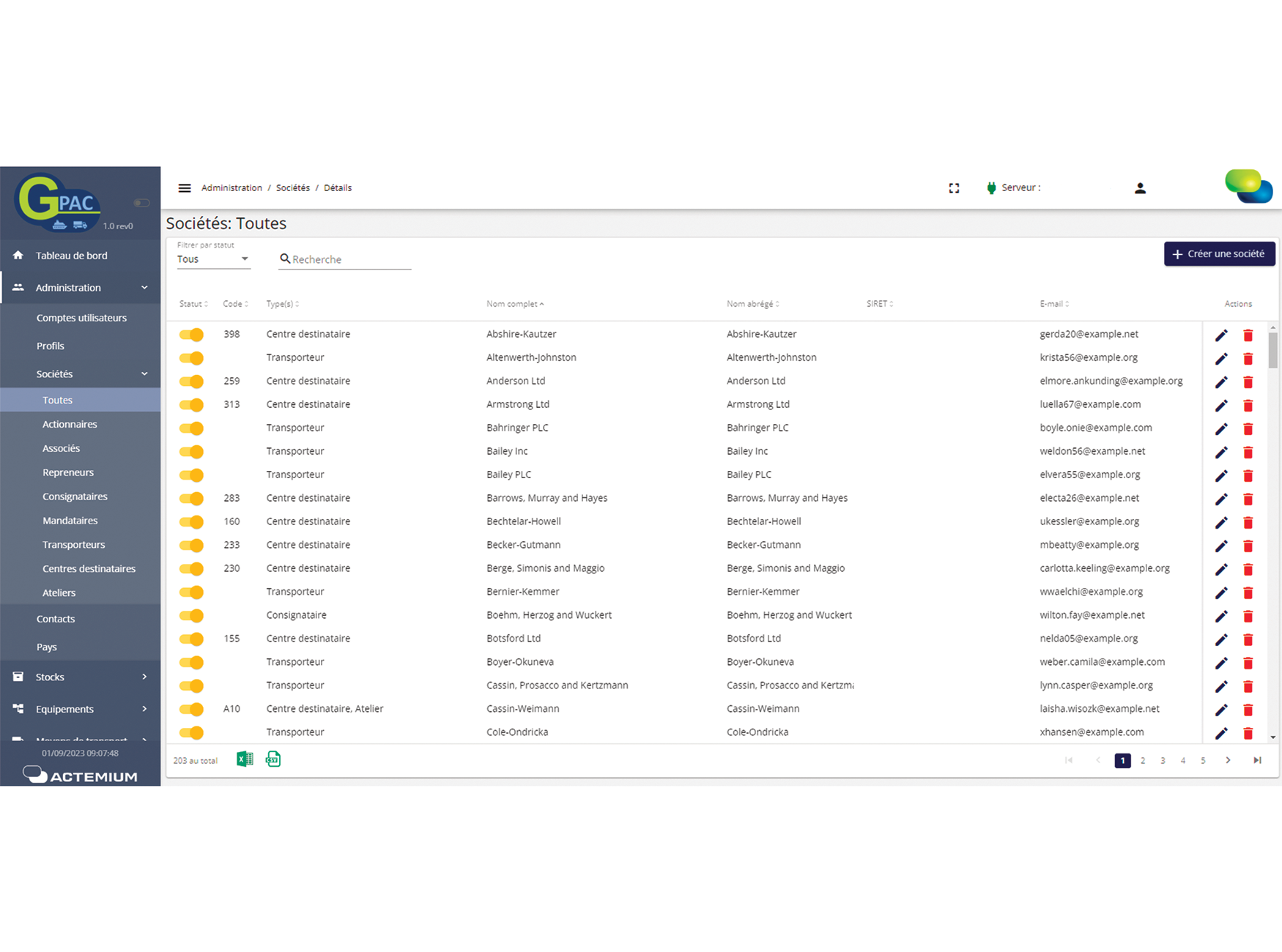Toggle status of Becker-Gutmann
This screenshot has height=952, width=1282.
[191, 546]
